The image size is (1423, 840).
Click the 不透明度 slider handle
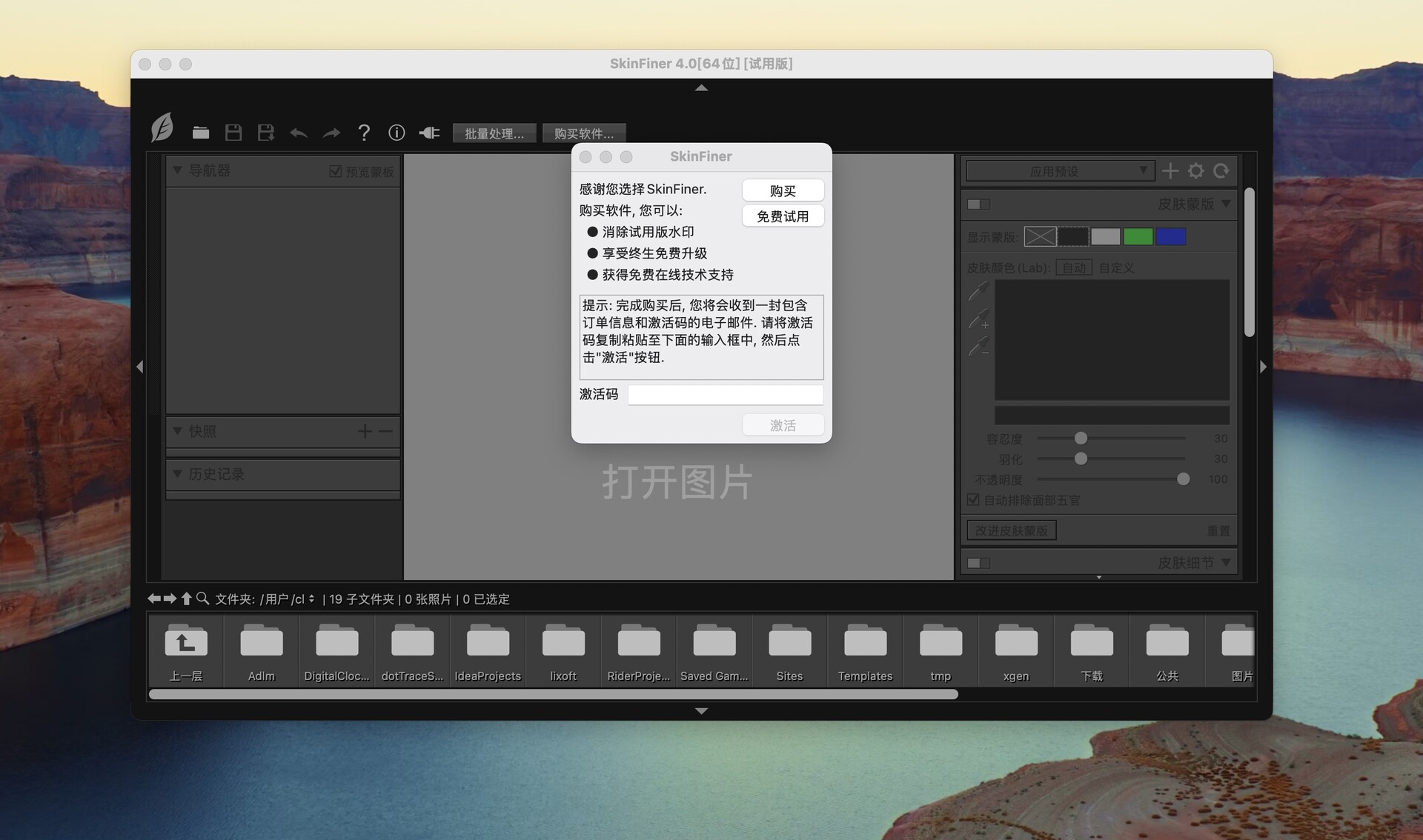tap(1183, 479)
